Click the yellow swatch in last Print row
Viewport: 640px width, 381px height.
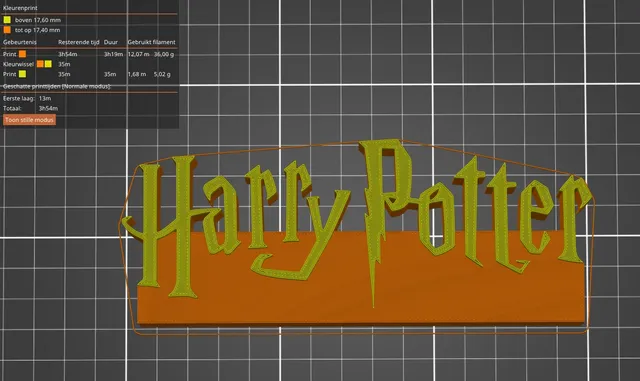click(x=22, y=74)
